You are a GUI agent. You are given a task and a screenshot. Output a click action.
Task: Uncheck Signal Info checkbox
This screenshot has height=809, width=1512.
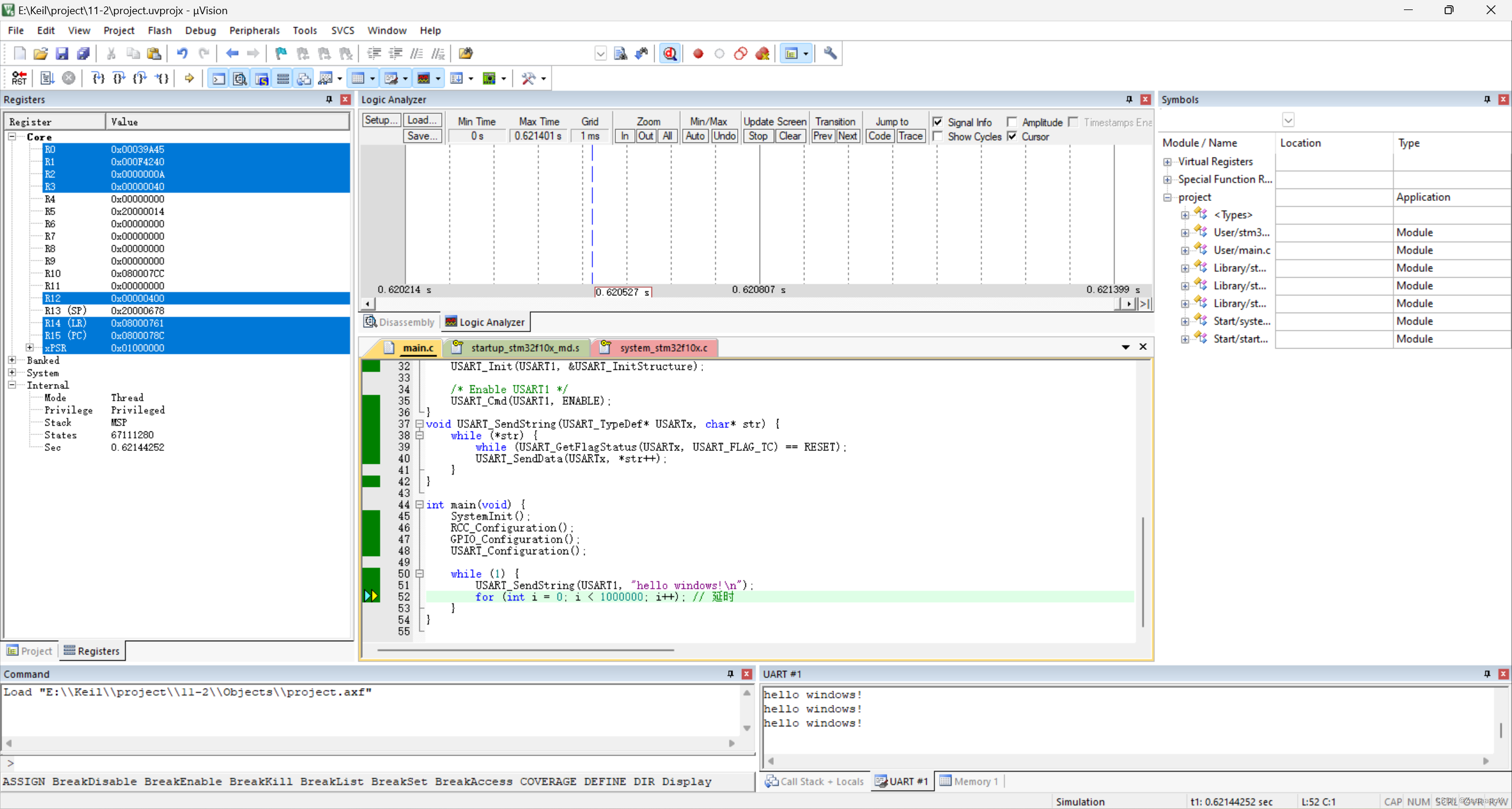(x=937, y=122)
